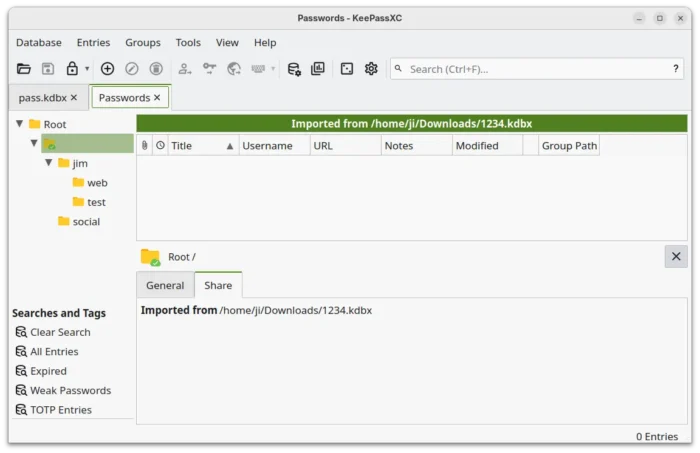Click the Auto-Type keyboard icon
700x453 pixels.
[258, 69]
